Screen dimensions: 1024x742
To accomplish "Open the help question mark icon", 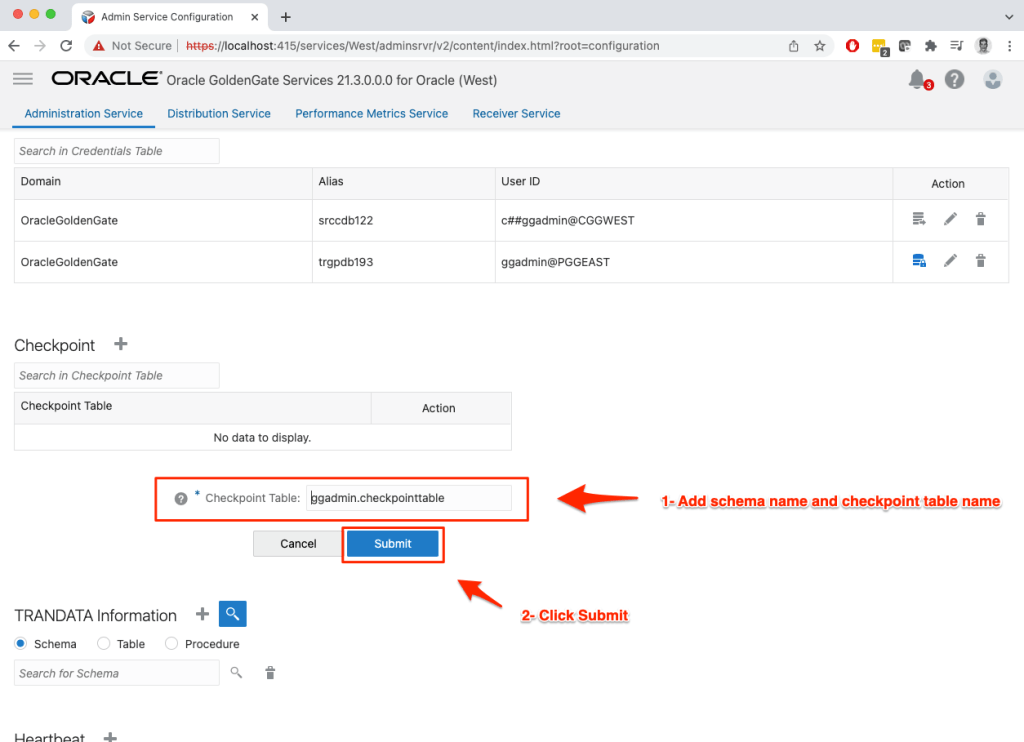I will (x=955, y=80).
